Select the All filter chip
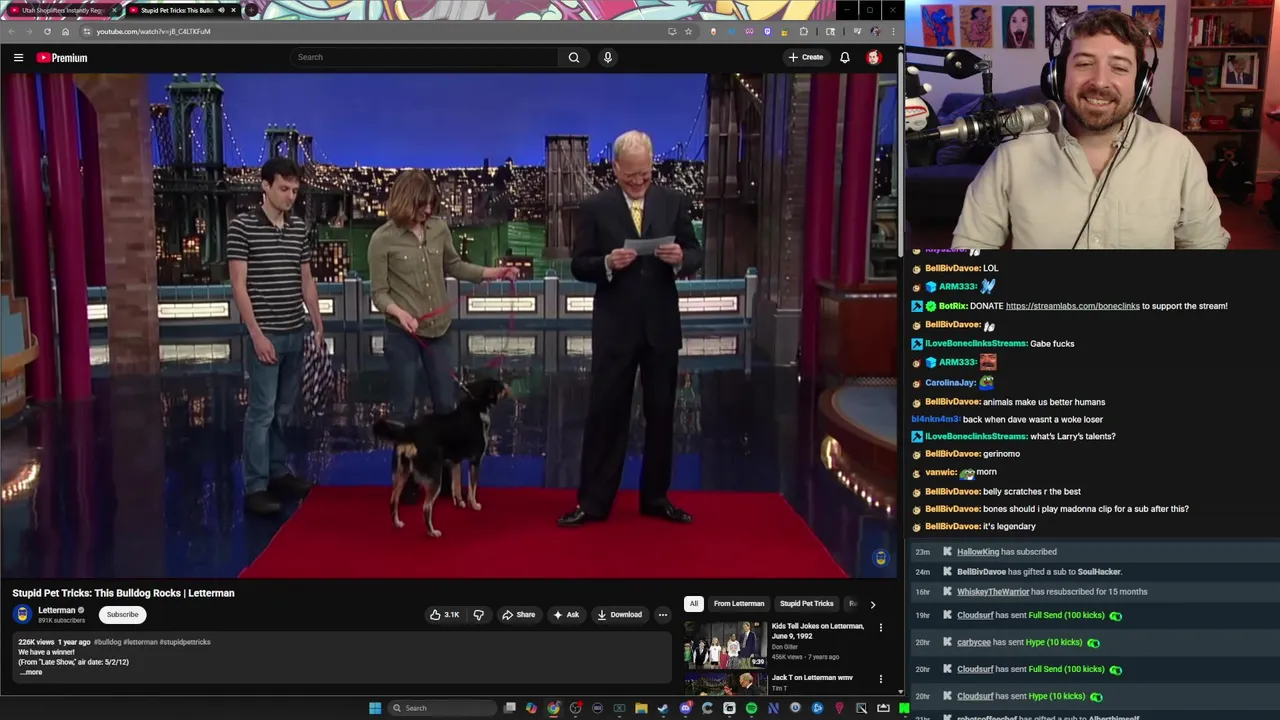This screenshot has width=1280, height=720. tap(693, 603)
